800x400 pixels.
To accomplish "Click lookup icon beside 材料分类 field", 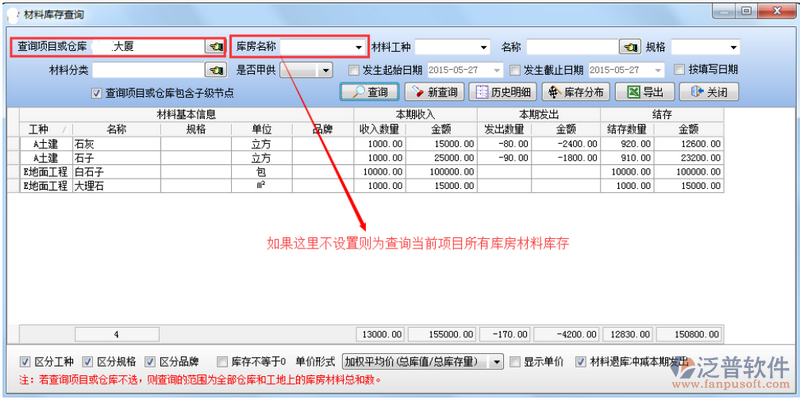I will [x=214, y=70].
